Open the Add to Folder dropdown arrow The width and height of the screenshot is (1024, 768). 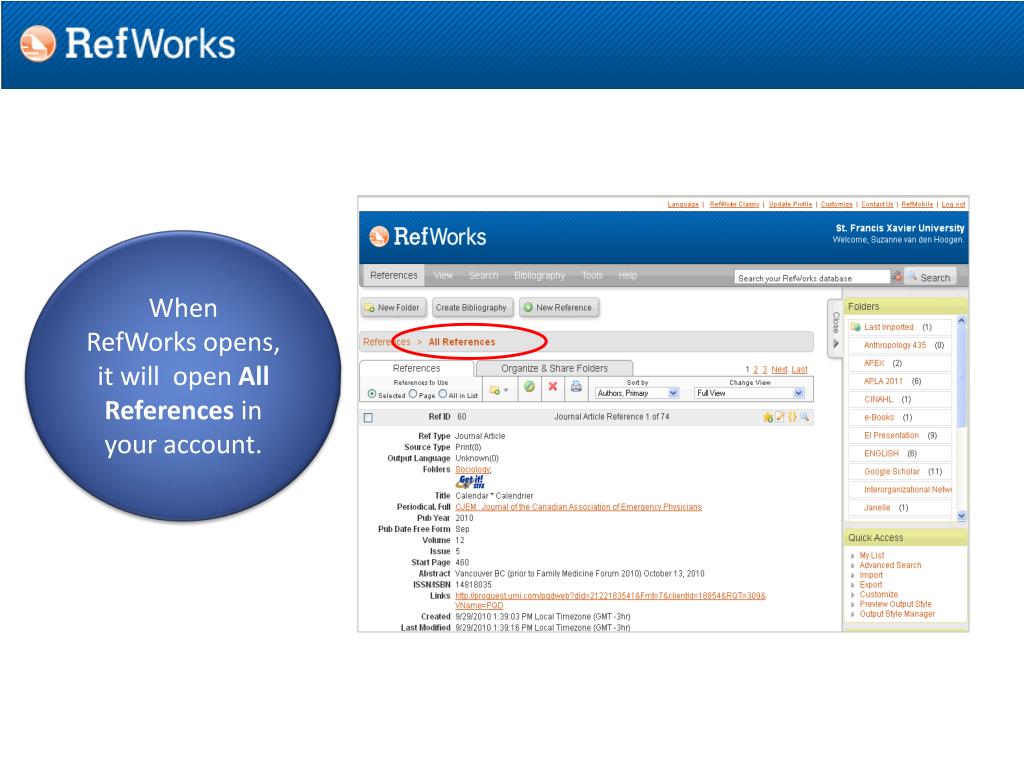click(x=506, y=391)
